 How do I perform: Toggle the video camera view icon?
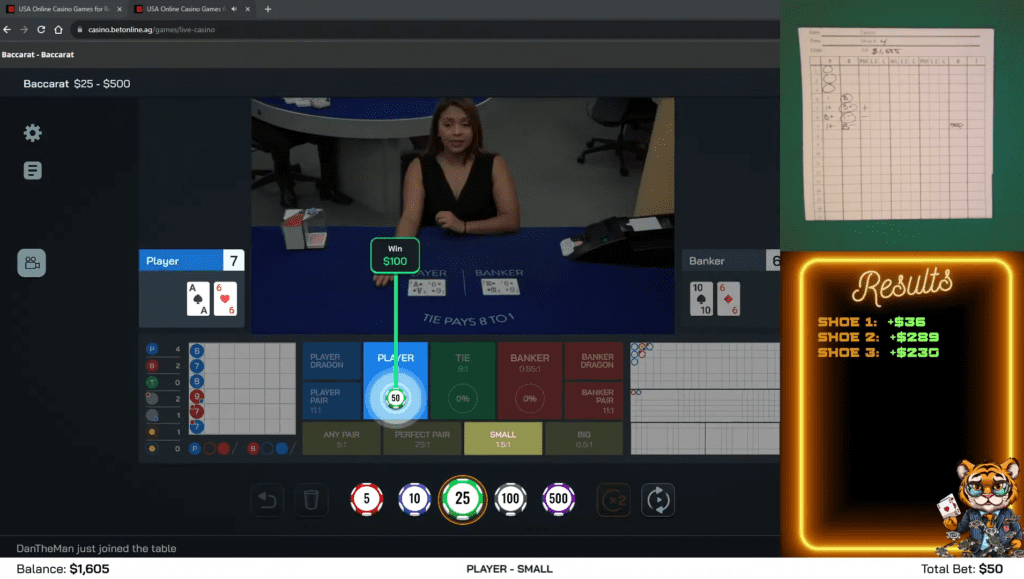[x=32, y=263]
